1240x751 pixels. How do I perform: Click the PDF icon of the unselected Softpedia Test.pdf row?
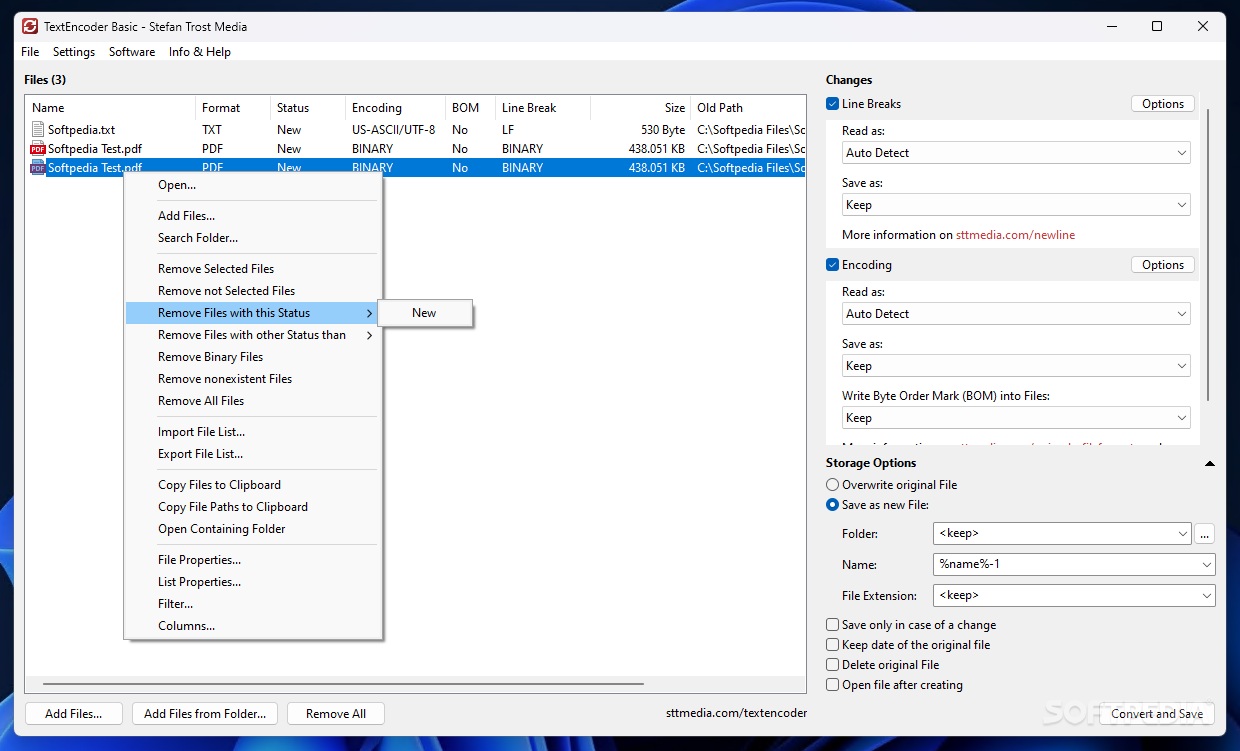tap(38, 149)
